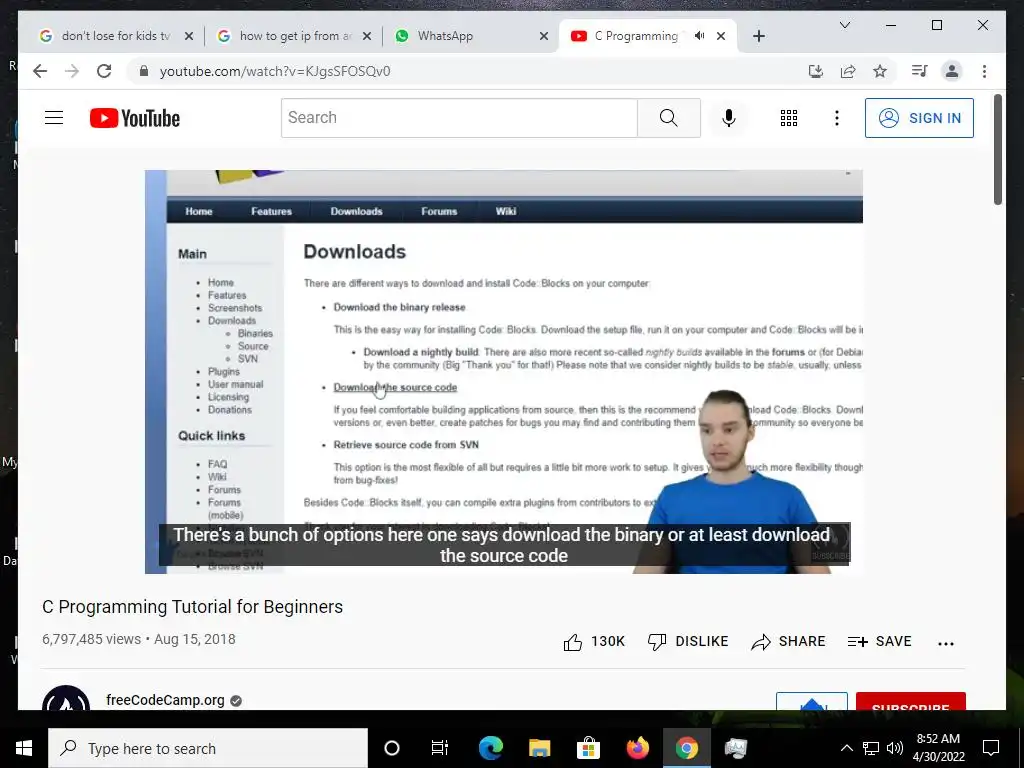Screen dimensions: 1024x768
Task: Click the SIGN IN button
Action: point(919,118)
